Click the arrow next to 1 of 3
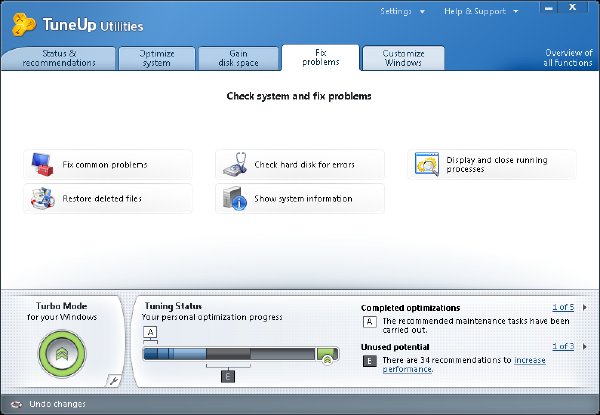The width and height of the screenshot is (600, 415). pyautogui.click(x=585, y=347)
